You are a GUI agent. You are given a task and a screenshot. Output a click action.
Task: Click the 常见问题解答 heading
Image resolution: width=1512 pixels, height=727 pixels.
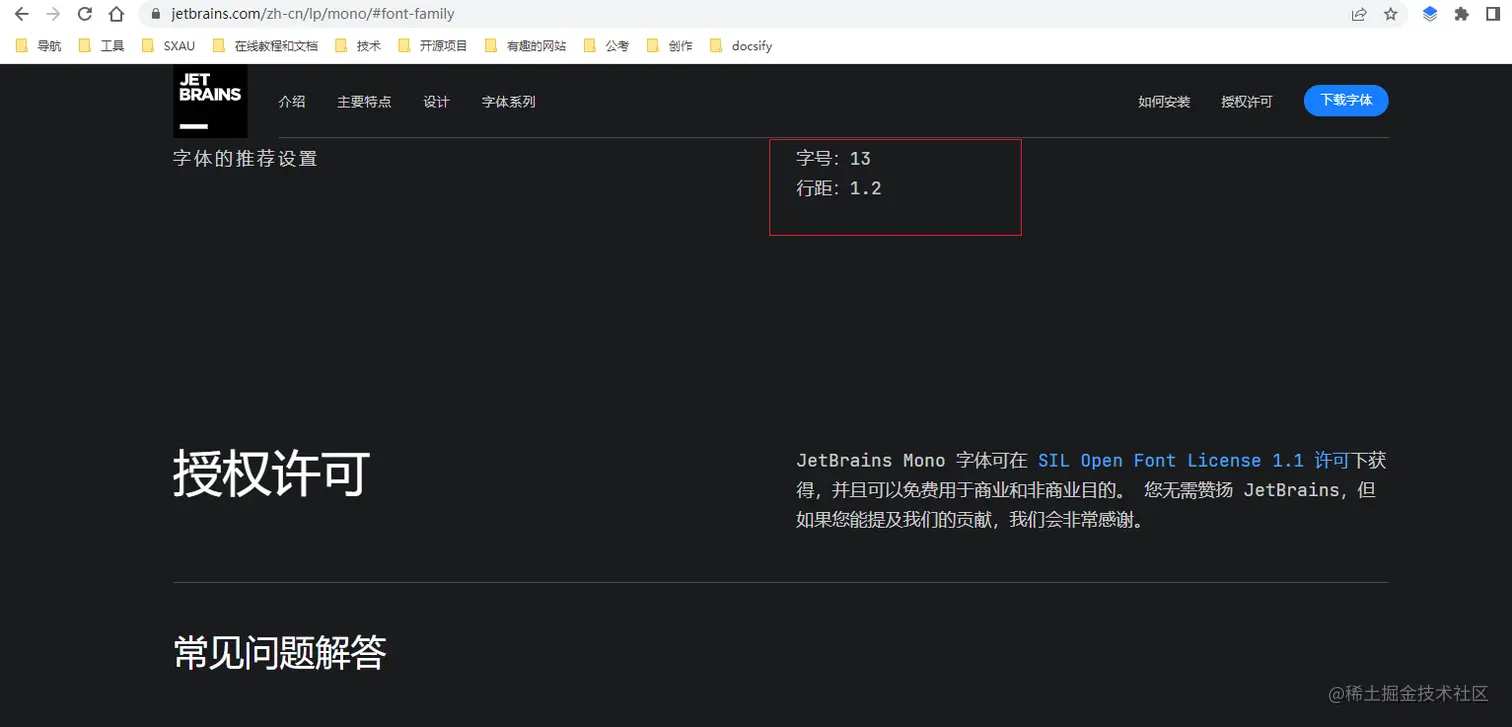tap(280, 652)
